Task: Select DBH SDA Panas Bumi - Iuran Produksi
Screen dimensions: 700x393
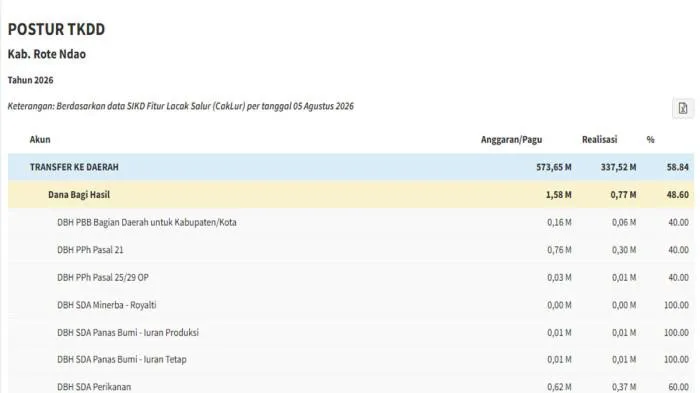Action: 128,333
